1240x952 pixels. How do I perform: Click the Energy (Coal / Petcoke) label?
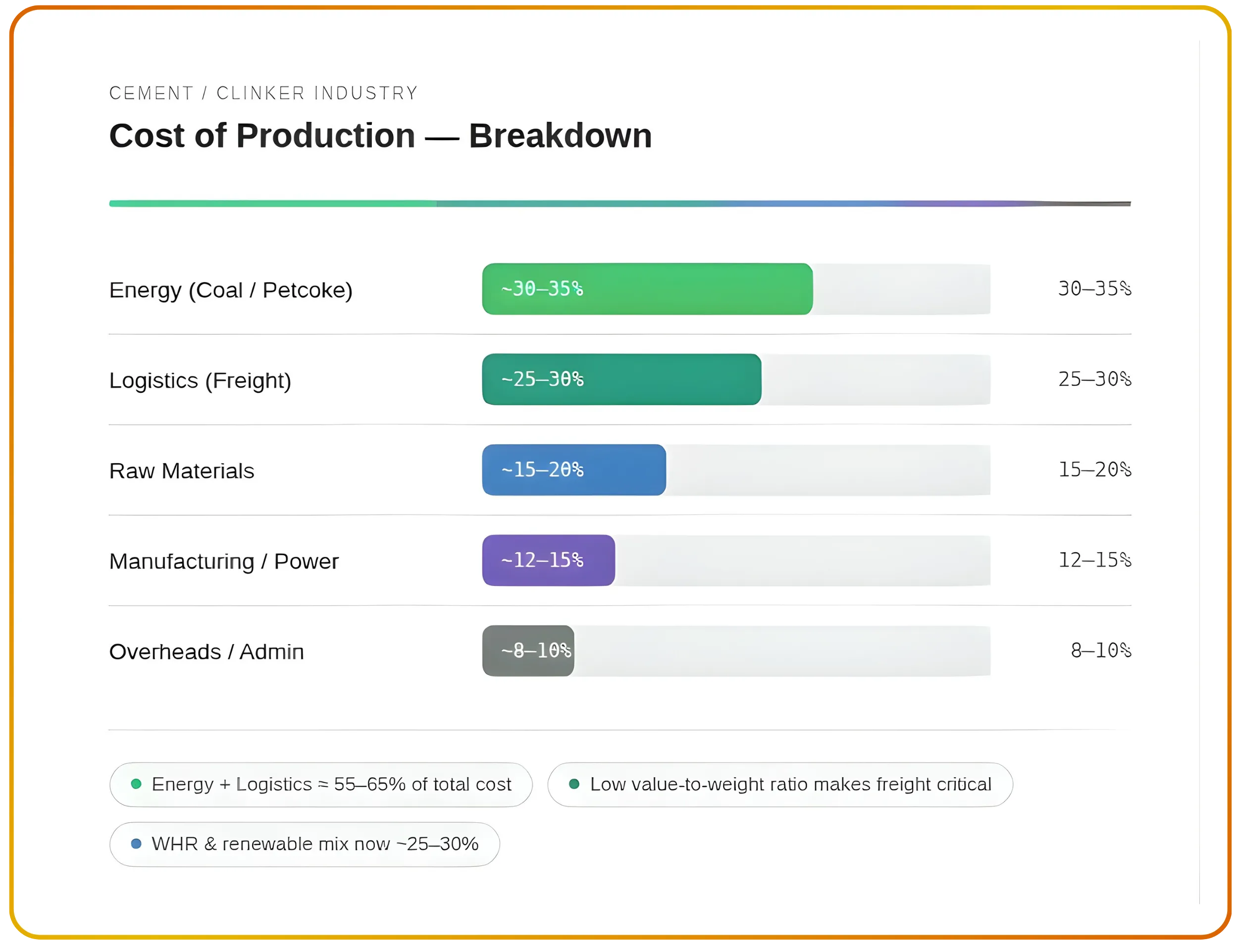point(231,290)
